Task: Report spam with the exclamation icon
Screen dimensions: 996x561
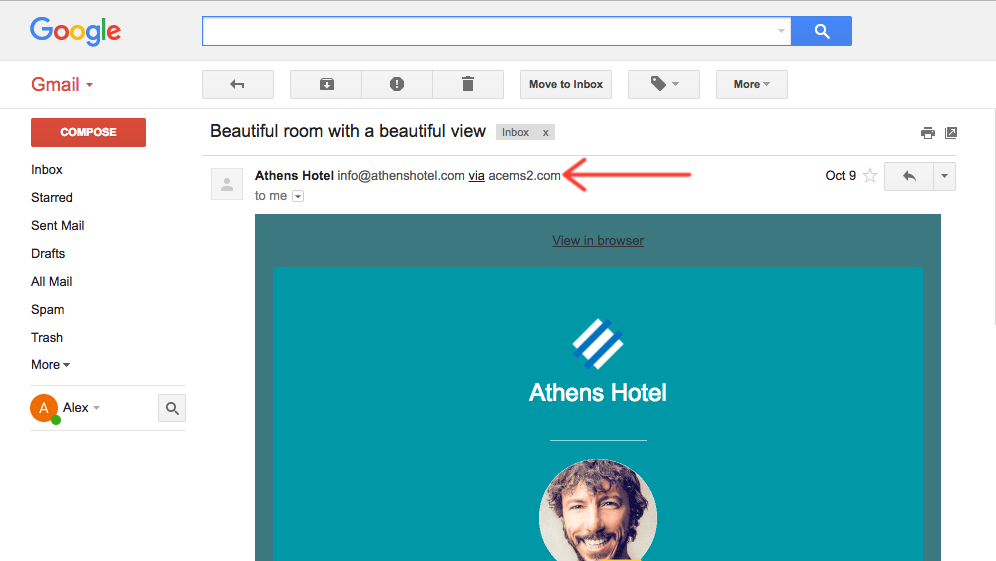Action: coord(397,85)
